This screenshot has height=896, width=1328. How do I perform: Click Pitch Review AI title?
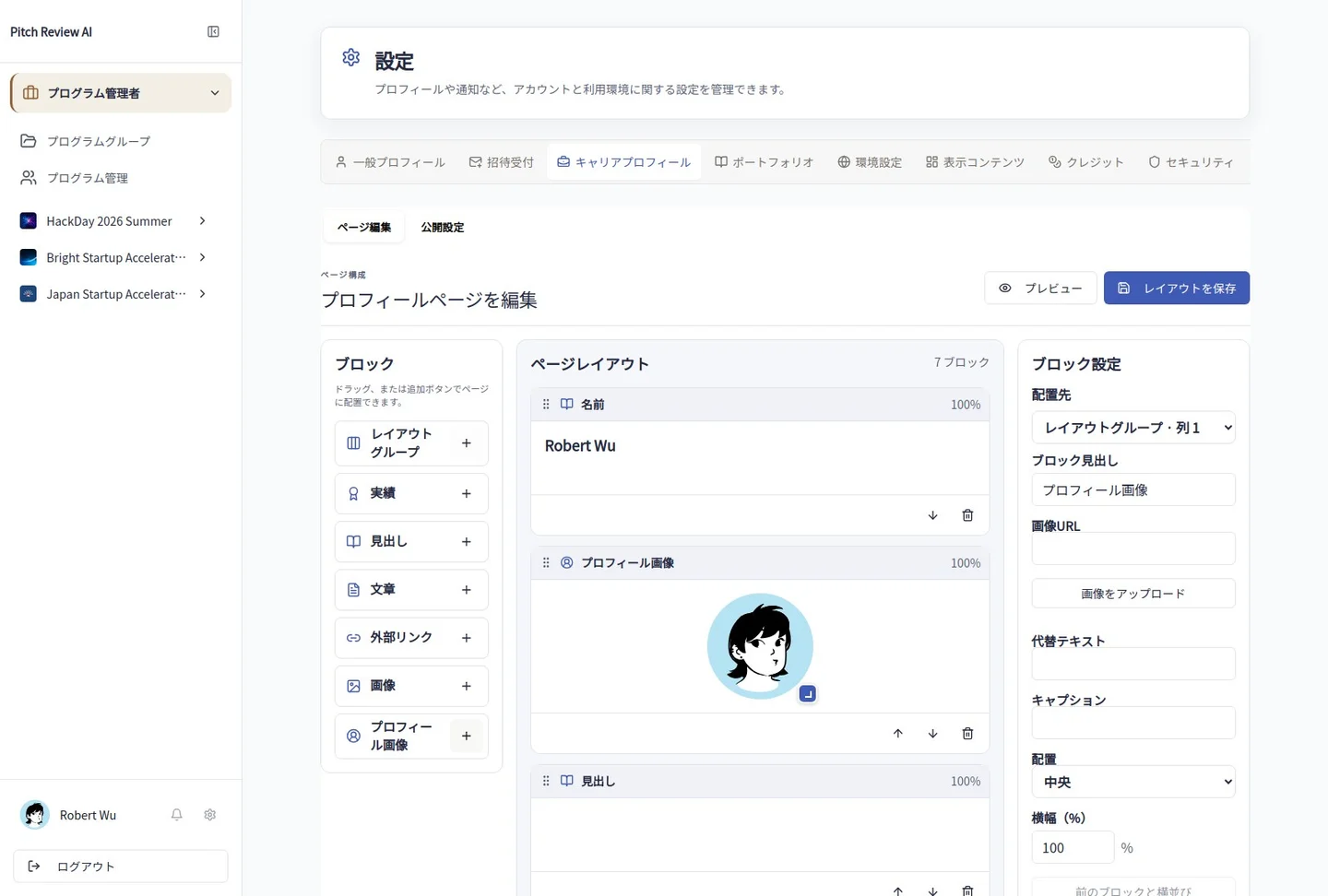51,32
